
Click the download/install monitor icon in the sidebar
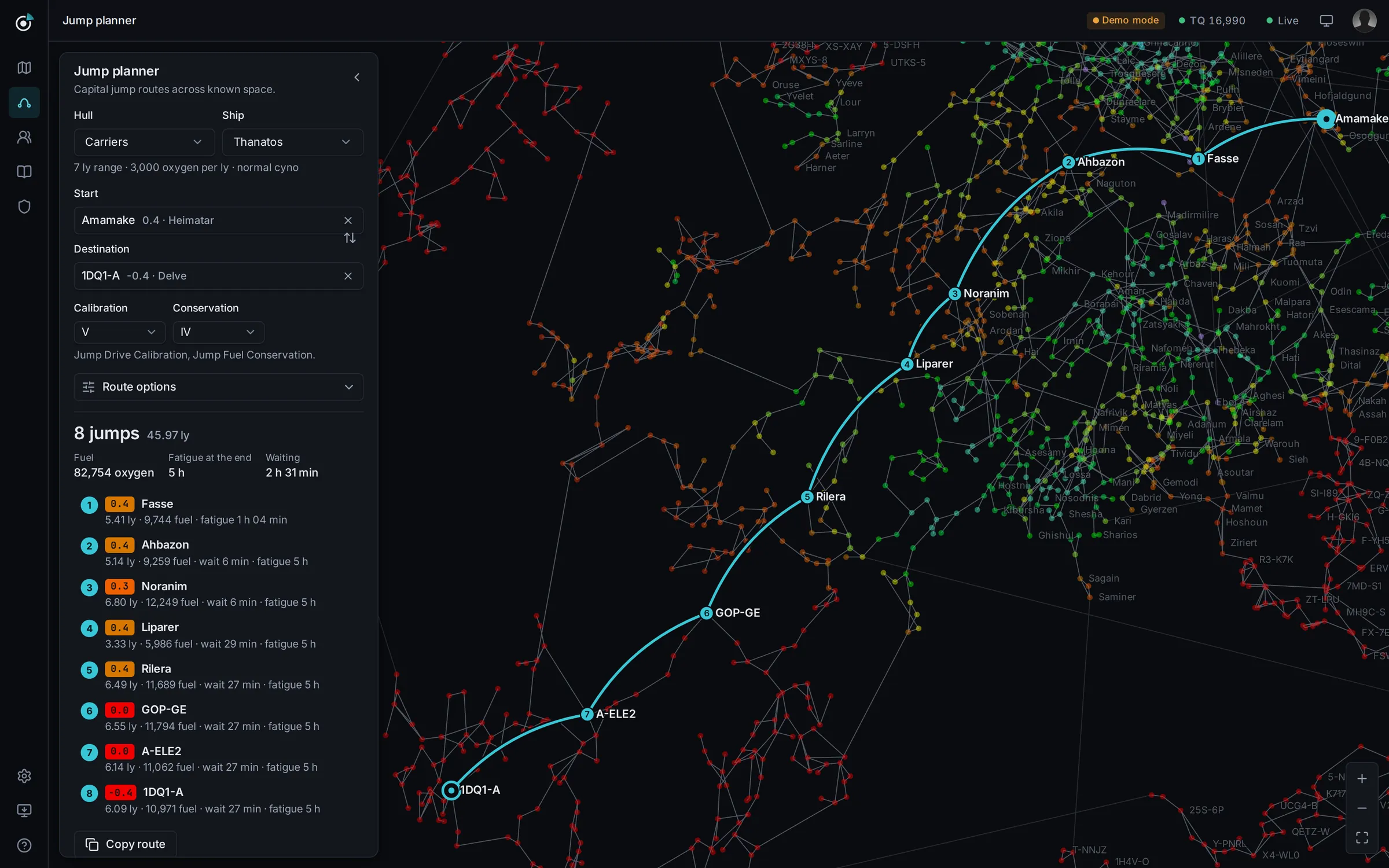(x=24, y=811)
